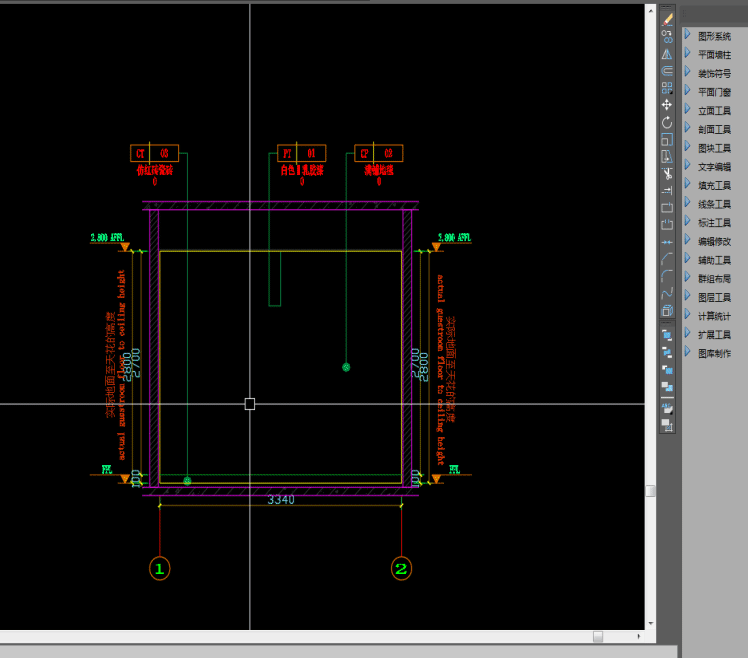The height and width of the screenshot is (658, 748).
Task: Select grid axis bubble 2
Action: [x=401, y=568]
